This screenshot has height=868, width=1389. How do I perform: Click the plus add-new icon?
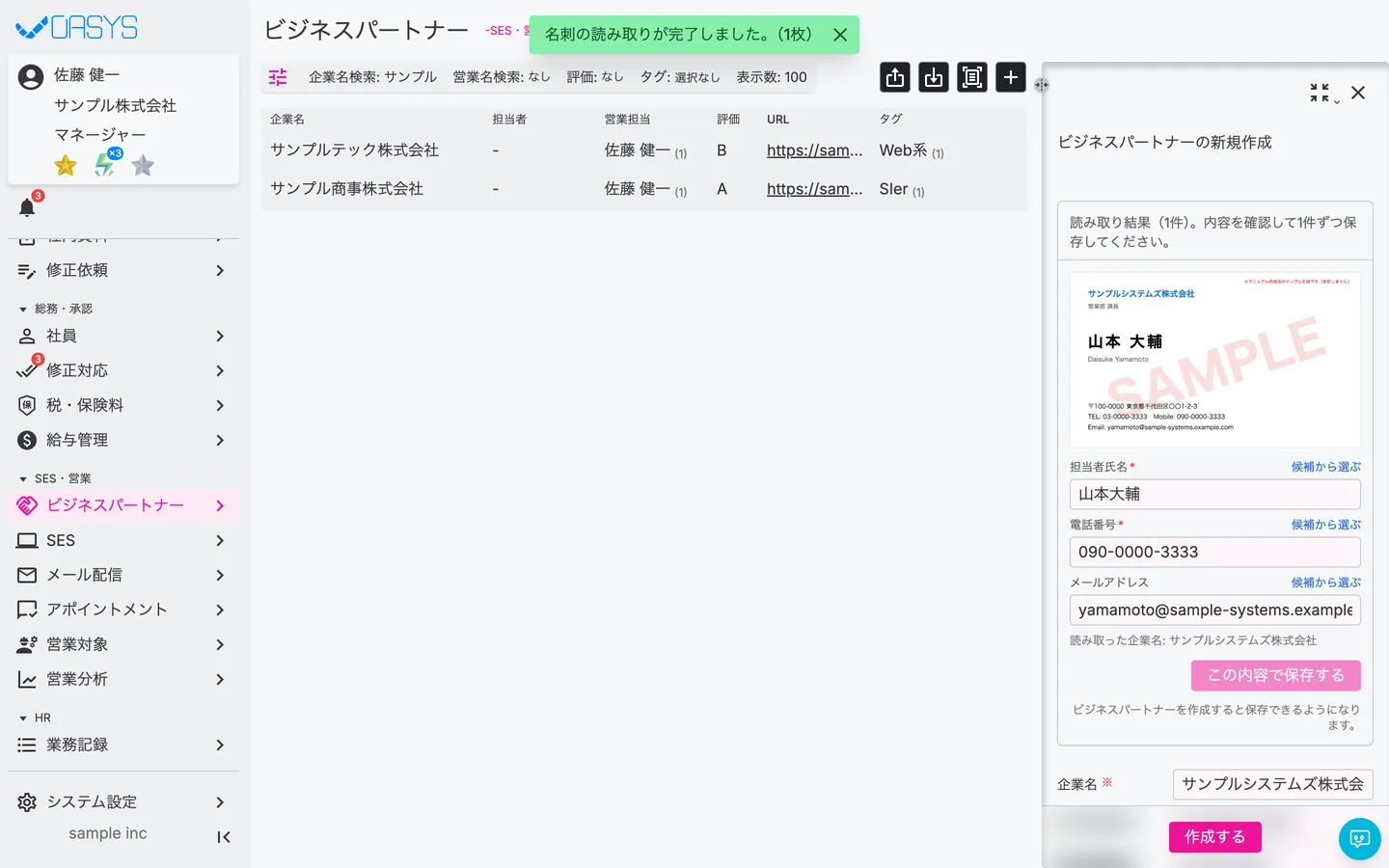pyautogui.click(x=1011, y=77)
